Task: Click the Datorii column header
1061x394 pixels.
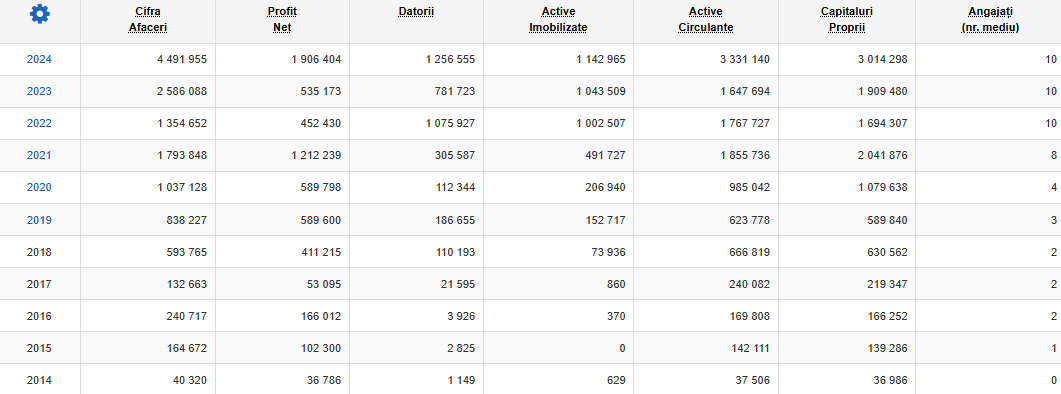Action: 416,12
